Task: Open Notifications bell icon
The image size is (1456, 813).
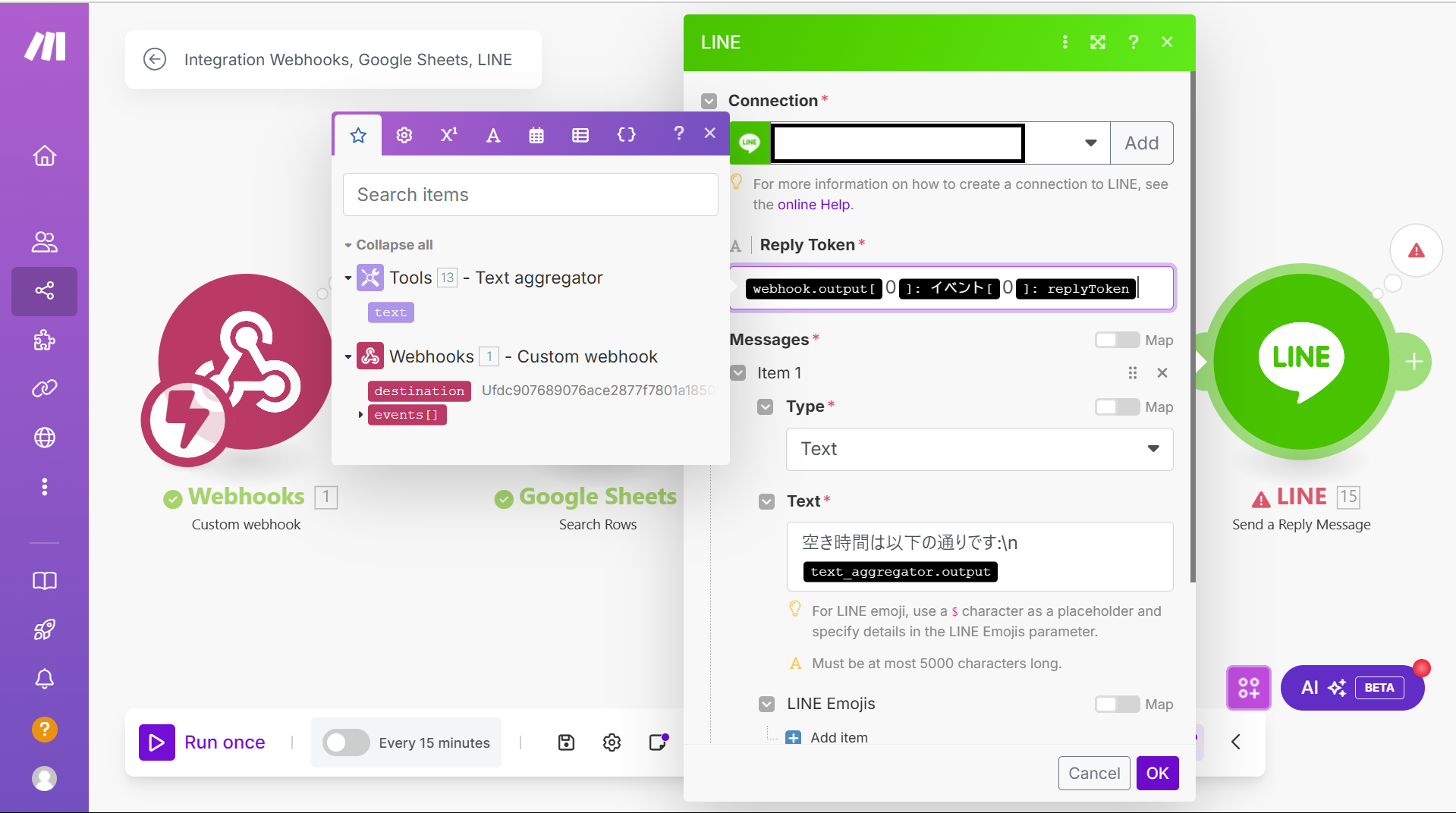Action: pyautogui.click(x=45, y=679)
